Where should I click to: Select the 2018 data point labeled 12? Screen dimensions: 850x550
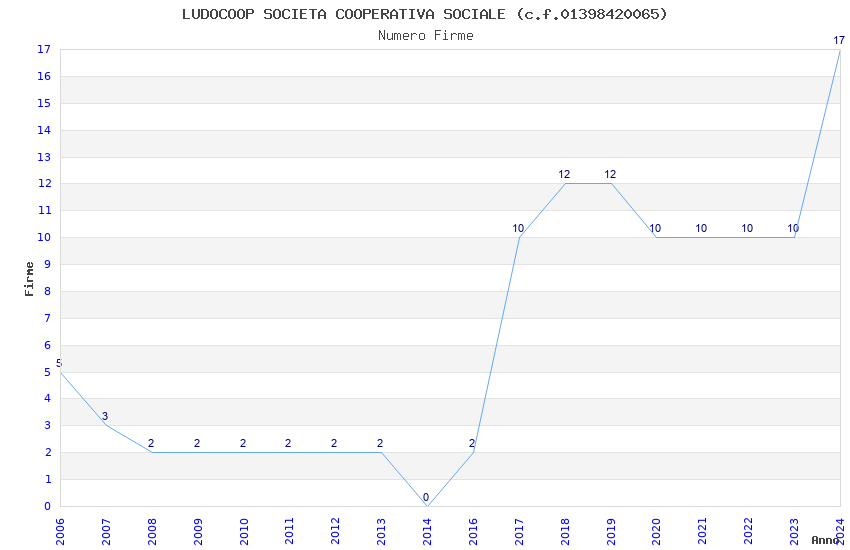tap(565, 184)
